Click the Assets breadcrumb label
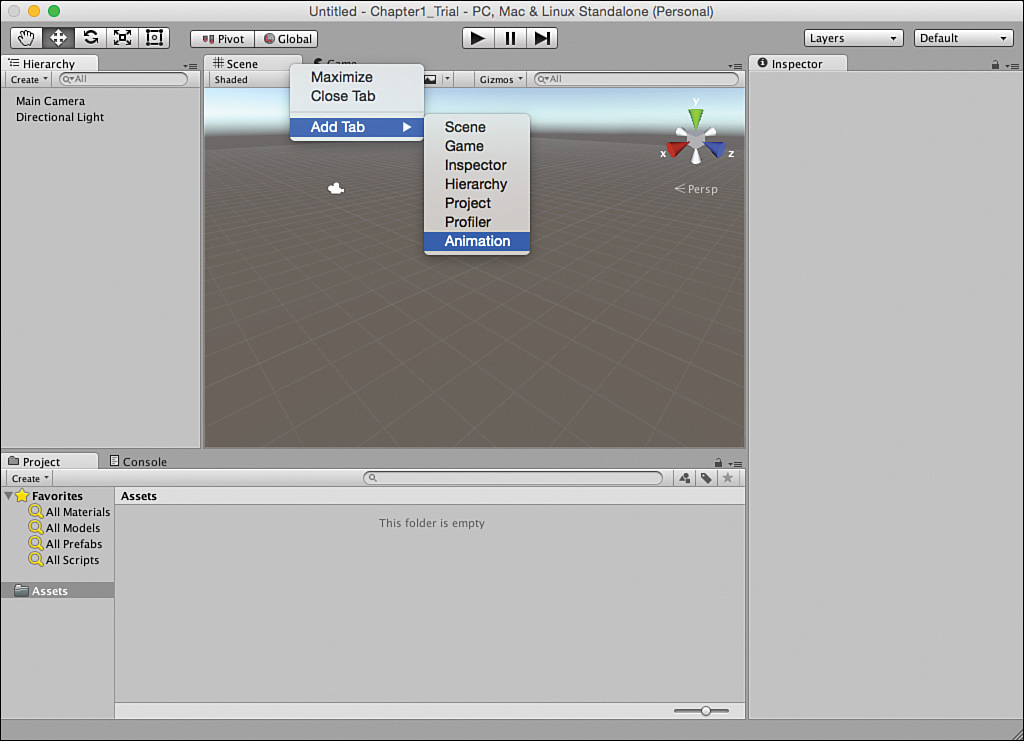Image resolution: width=1024 pixels, height=741 pixels. coord(138,496)
